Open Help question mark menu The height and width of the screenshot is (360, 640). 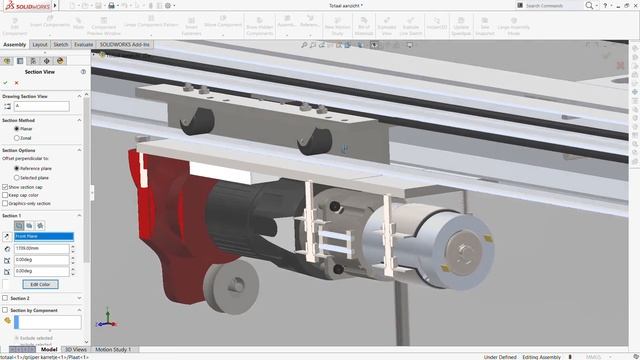pos(605,6)
